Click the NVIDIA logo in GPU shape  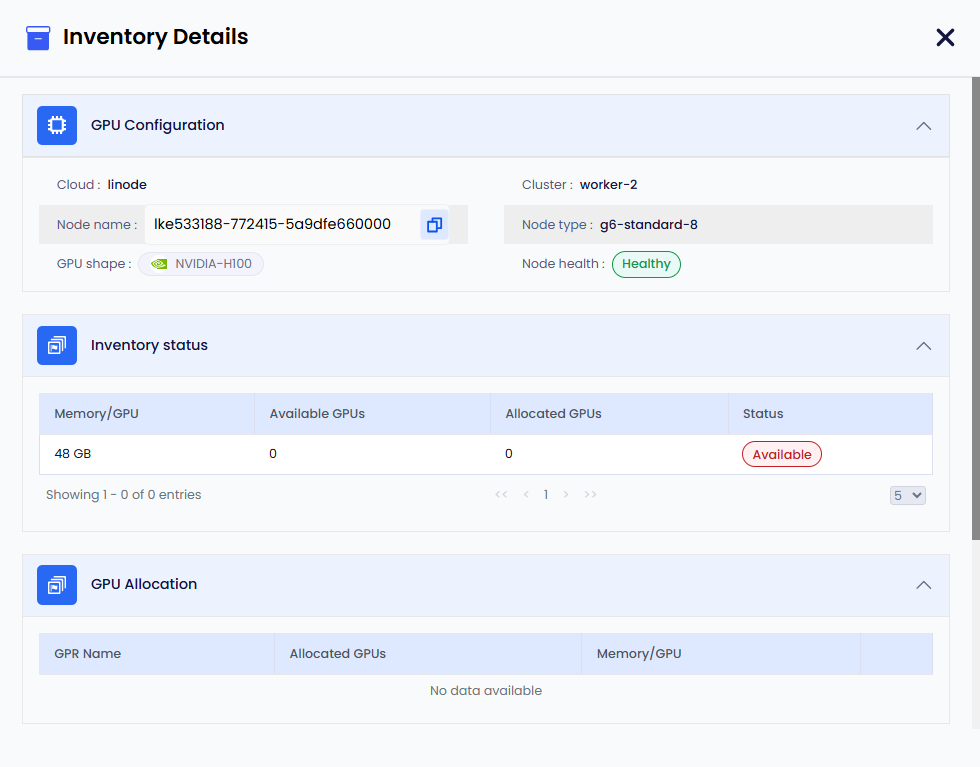click(159, 264)
